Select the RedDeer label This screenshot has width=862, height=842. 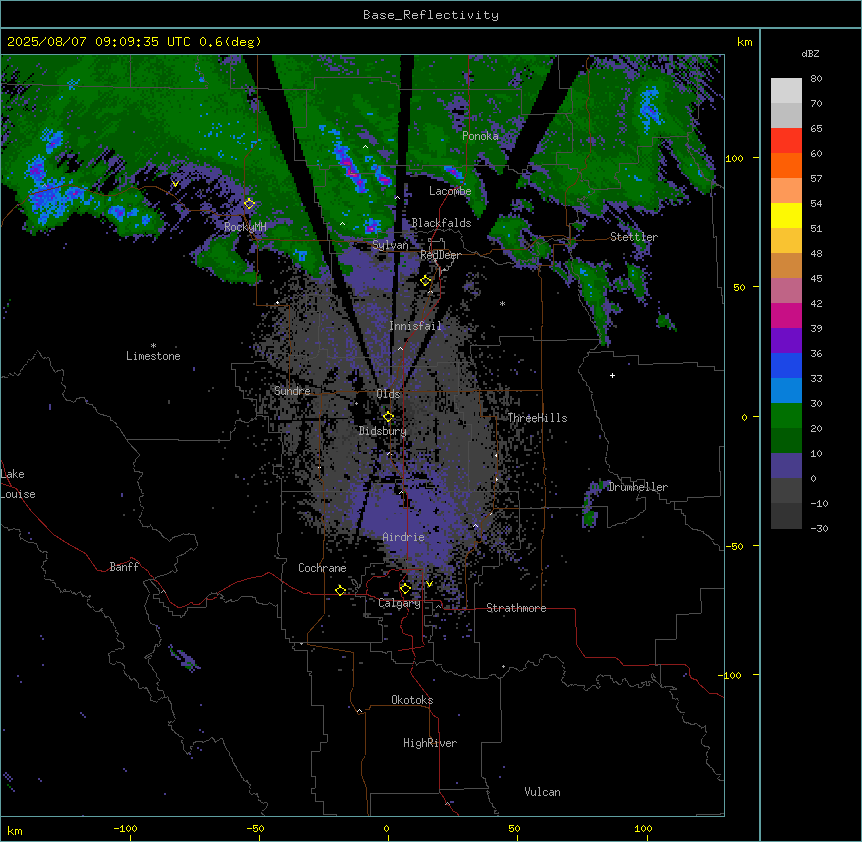[440, 255]
